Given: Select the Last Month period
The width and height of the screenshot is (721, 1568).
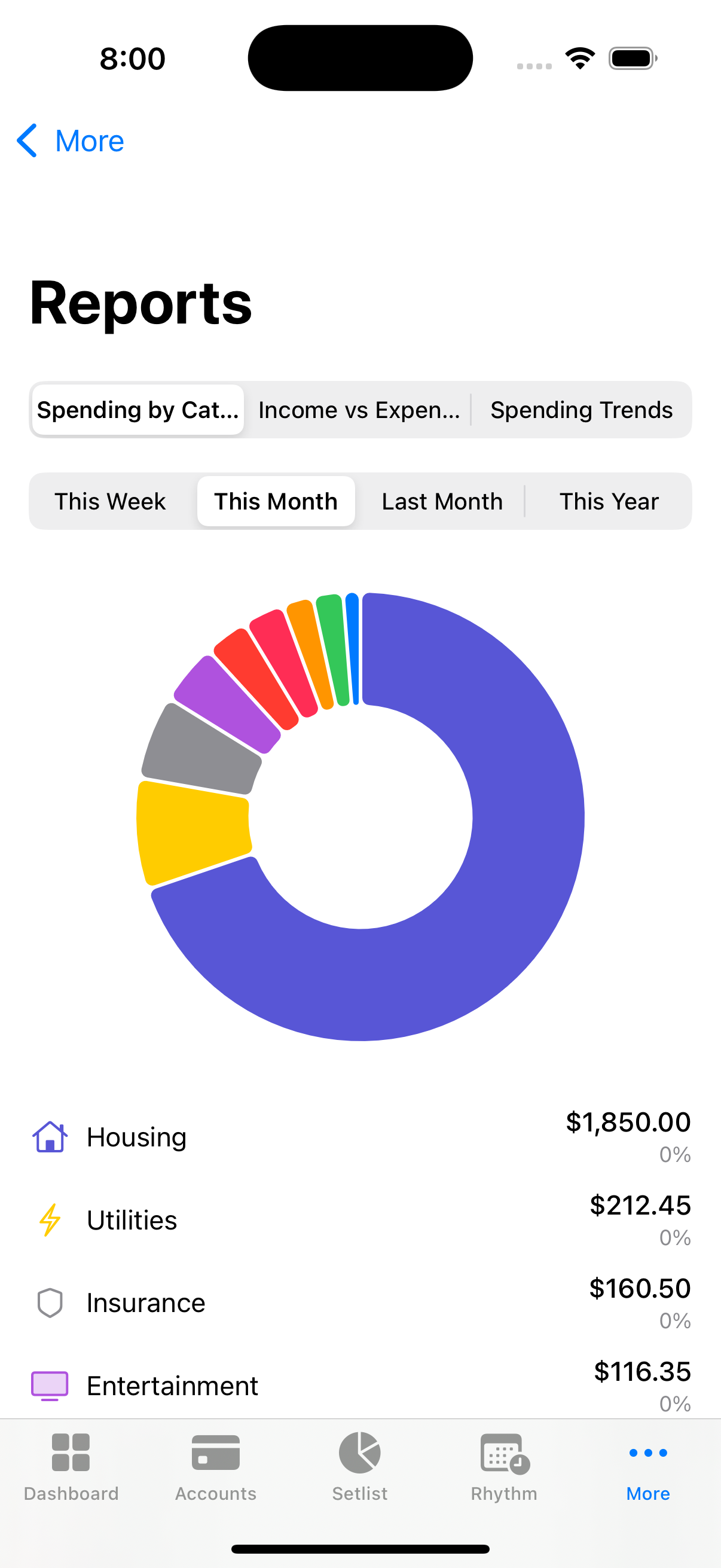Looking at the screenshot, I should point(442,502).
